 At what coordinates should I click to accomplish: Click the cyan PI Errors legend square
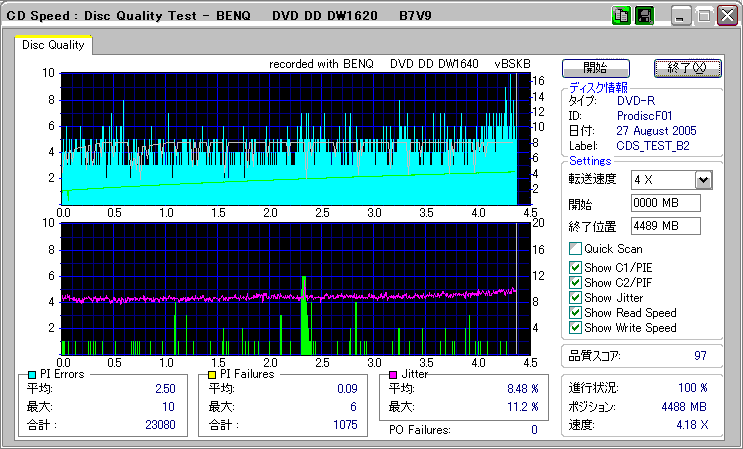point(33,374)
